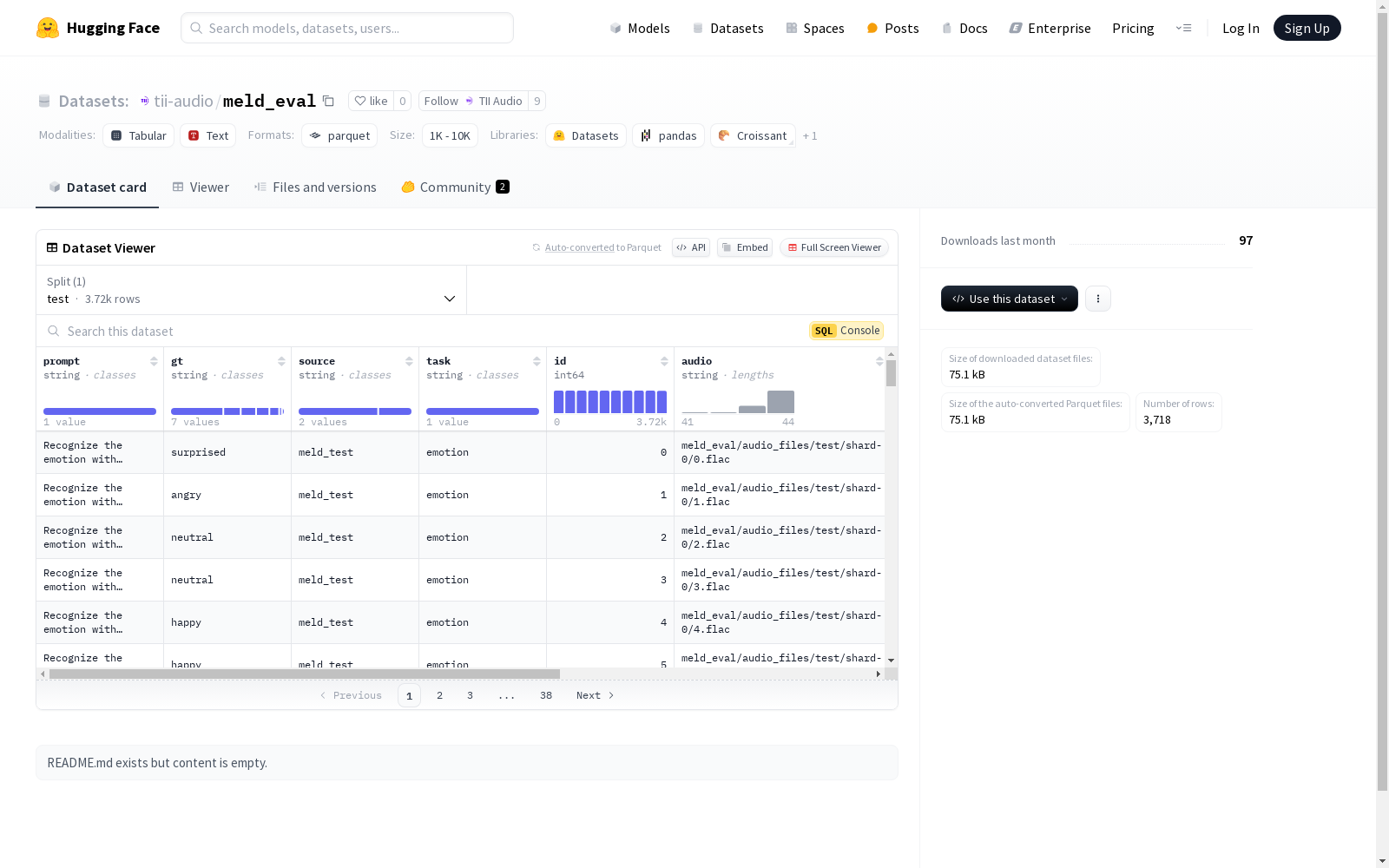Click the audio path ending in 0/2.flac
The image size is (1389, 868).
coord(781,537)
